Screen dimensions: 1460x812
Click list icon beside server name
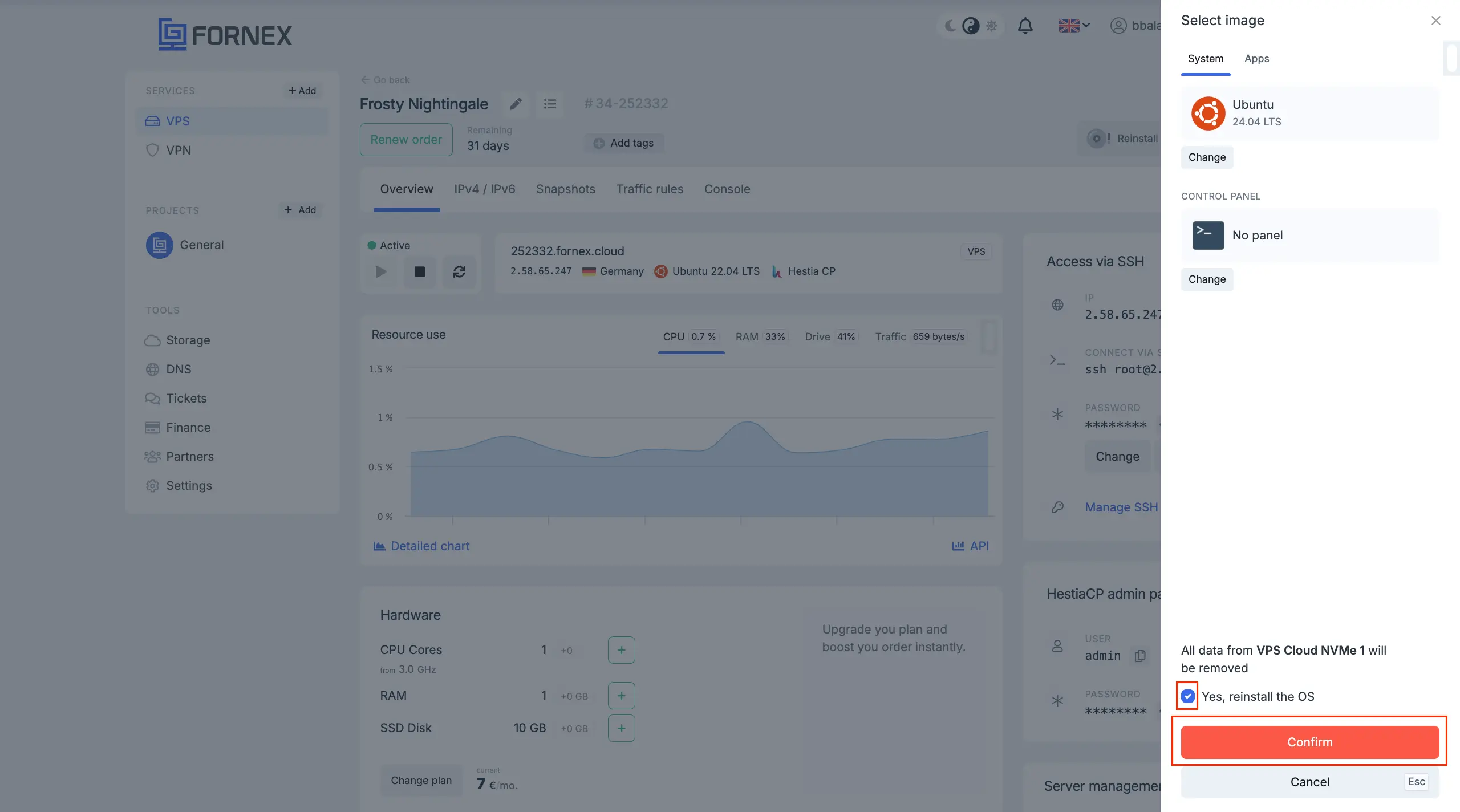point(550,104)
